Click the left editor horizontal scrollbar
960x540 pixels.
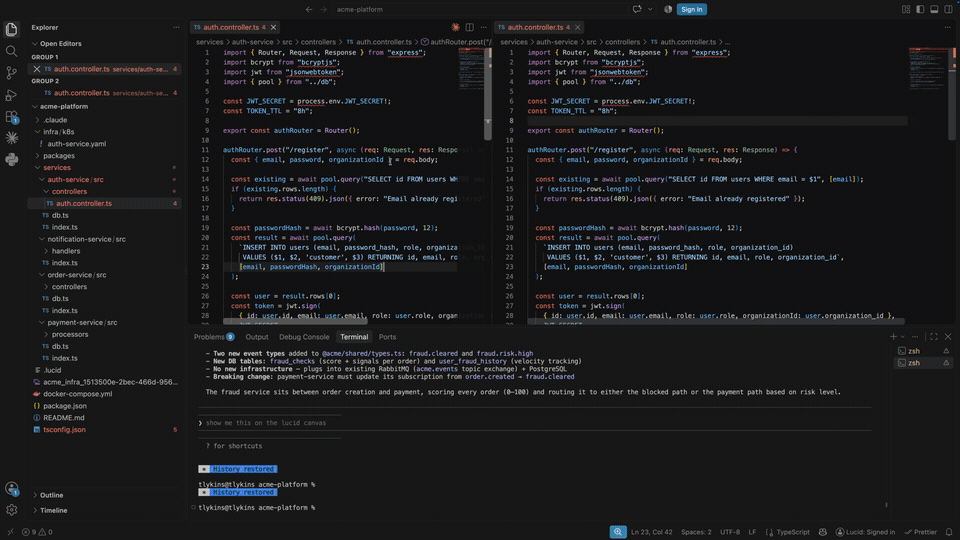[295, 321]
